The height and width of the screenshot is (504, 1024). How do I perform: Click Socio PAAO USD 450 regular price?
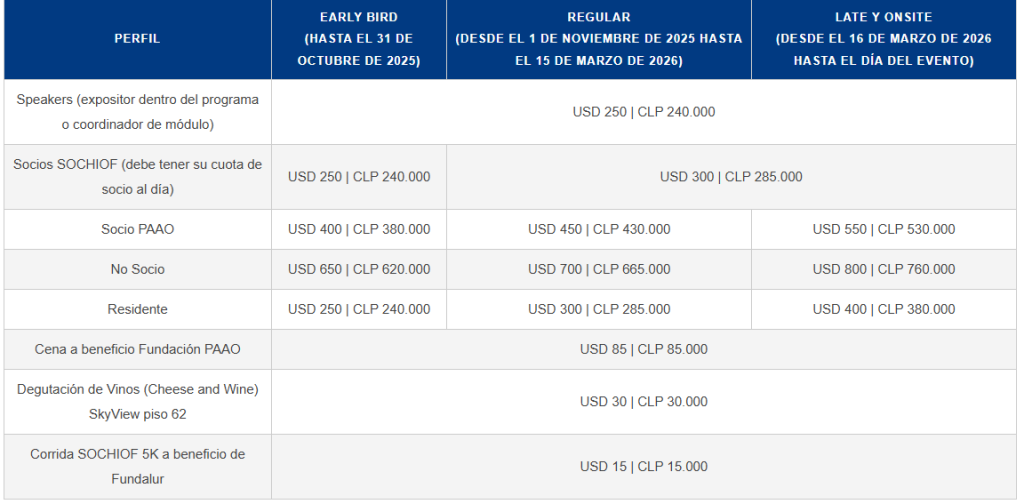point(599,229)
